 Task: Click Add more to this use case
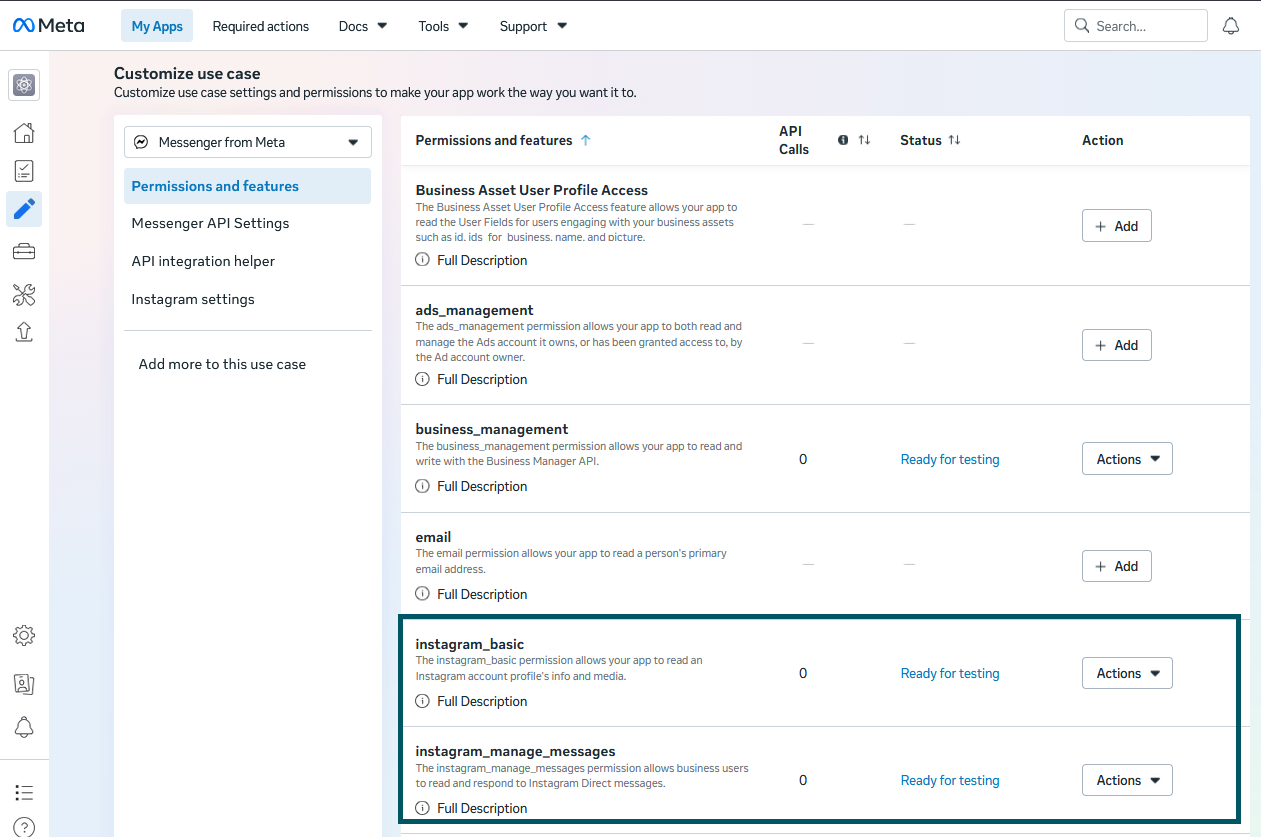pyautogui.click(x=222, y=364)
